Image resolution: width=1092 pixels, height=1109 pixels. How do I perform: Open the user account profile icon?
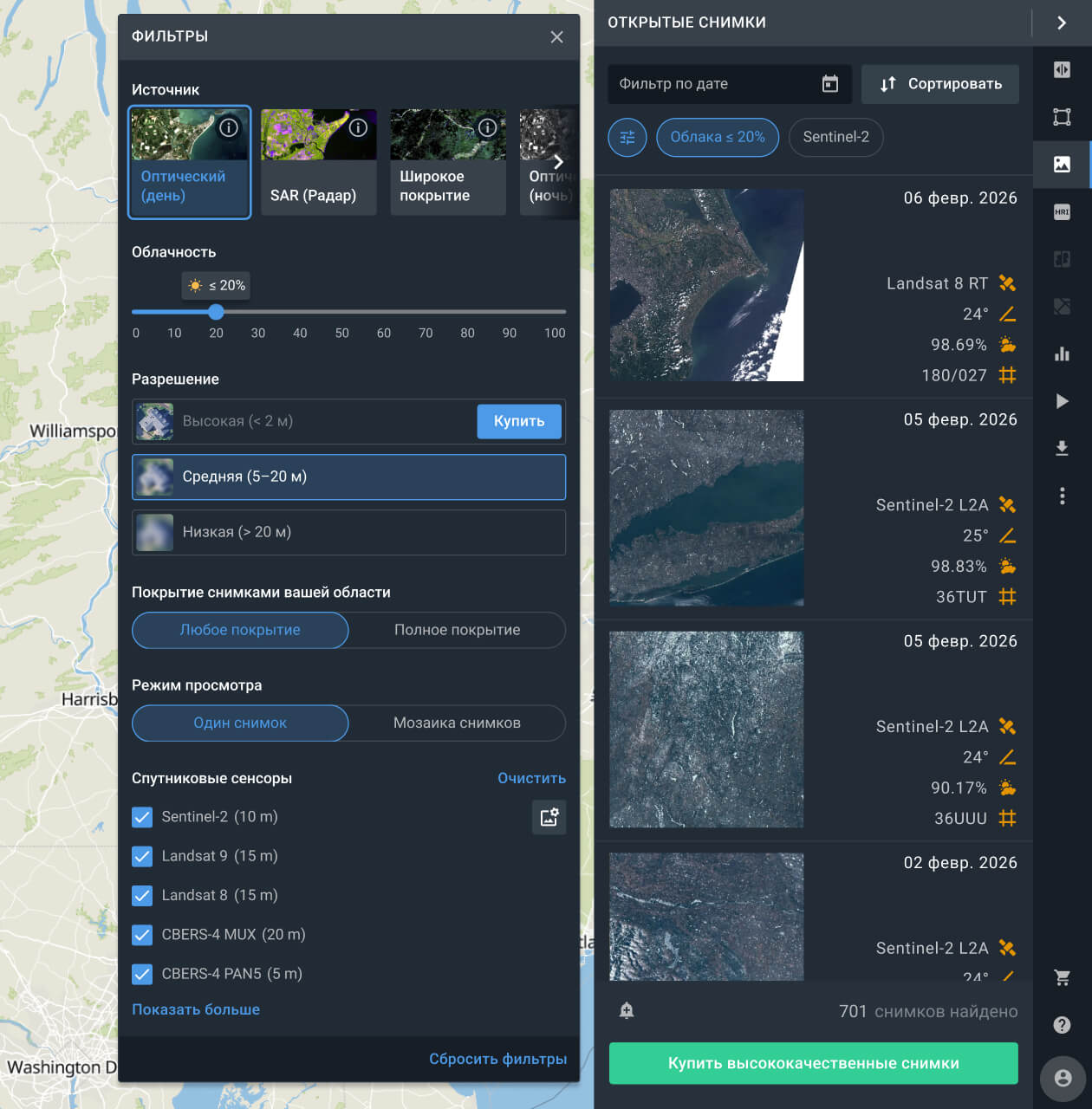1063,1079
